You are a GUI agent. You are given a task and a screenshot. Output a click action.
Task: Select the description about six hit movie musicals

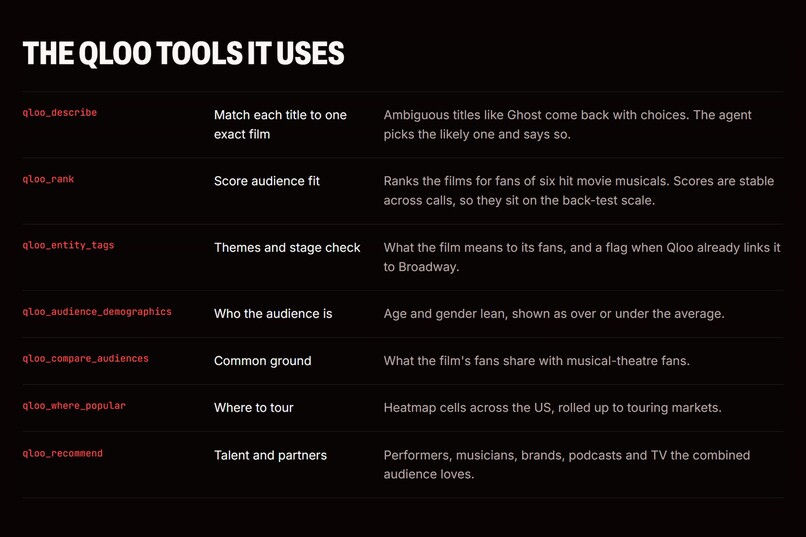coord(579,191)
